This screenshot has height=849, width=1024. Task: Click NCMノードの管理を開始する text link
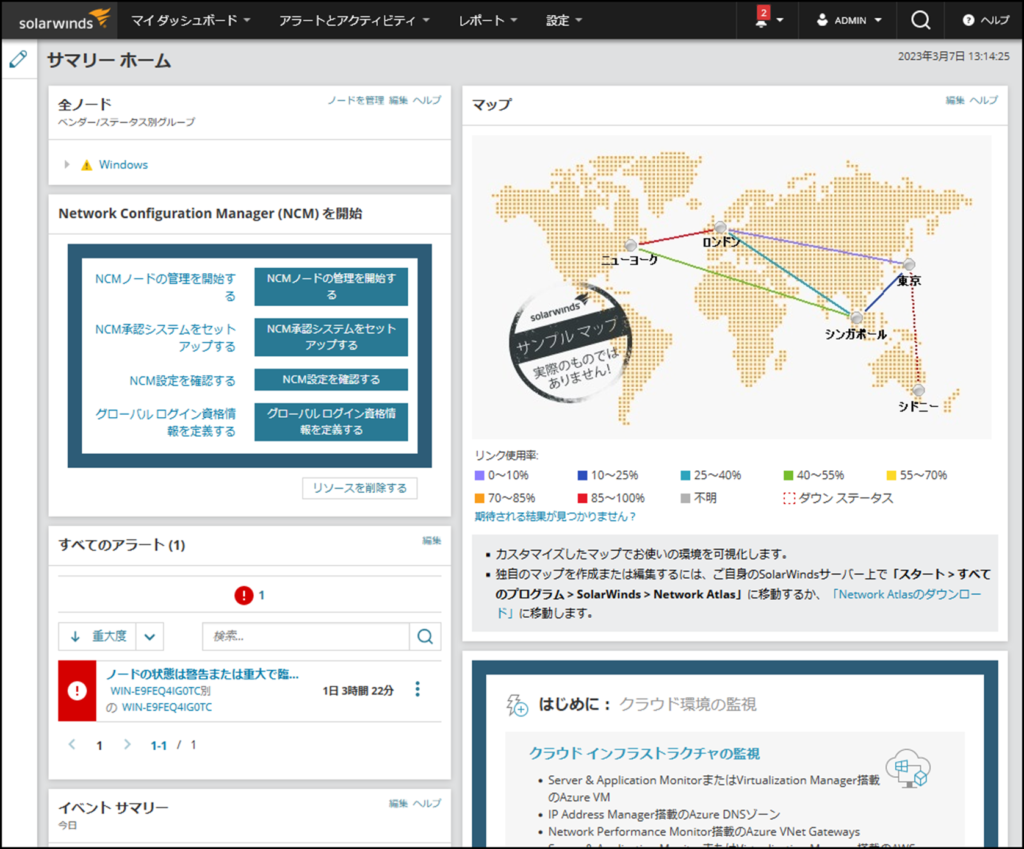(165, 287)
